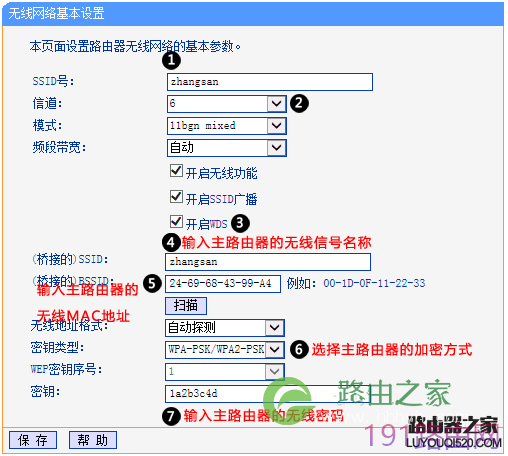Click the (桥接的)BSSID MAC address field
Viewport: 508px width, 456px height.
point(223,284)
